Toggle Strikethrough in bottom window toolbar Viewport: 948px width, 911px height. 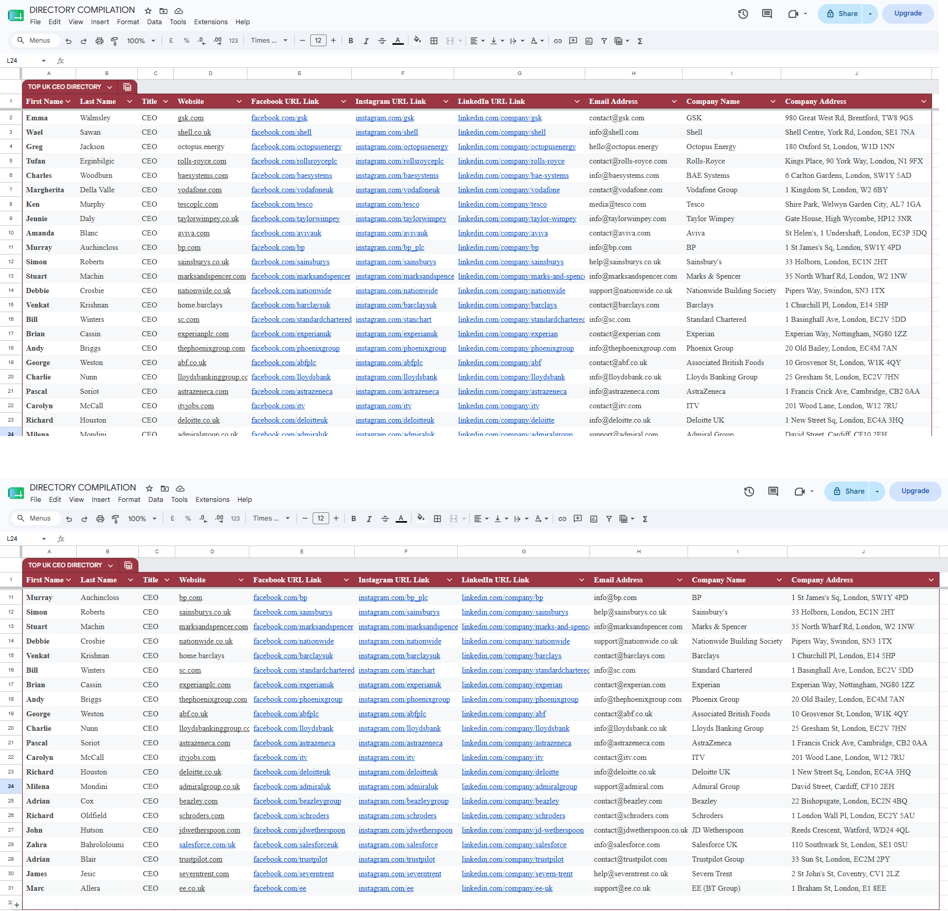pyautogui.click(x=385, y=519)
